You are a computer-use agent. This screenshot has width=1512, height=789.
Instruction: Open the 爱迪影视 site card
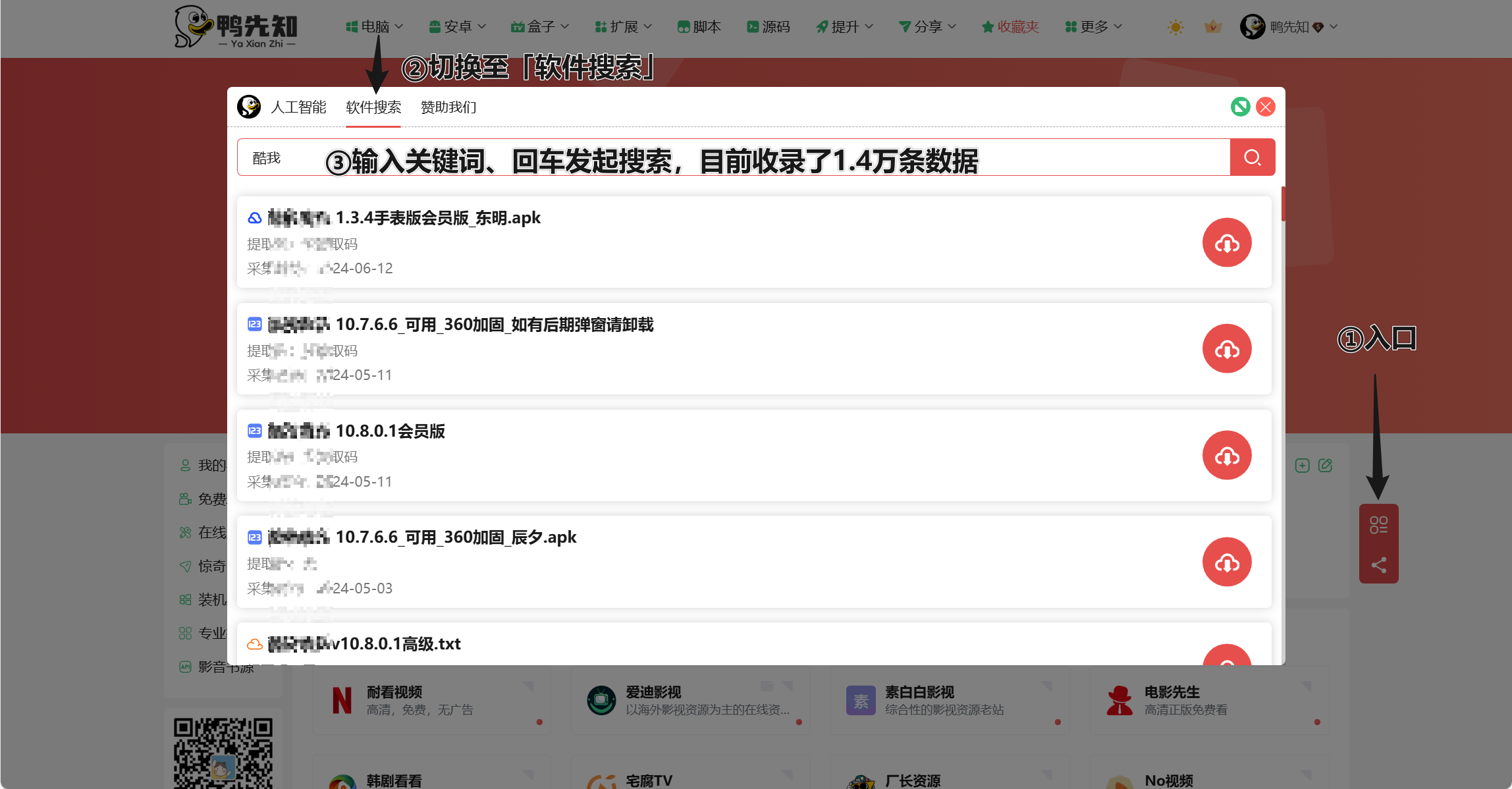pos(691,700)
